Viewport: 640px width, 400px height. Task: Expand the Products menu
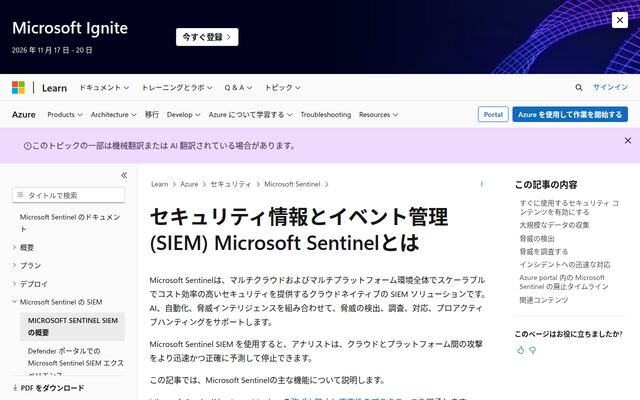(65, 114)
